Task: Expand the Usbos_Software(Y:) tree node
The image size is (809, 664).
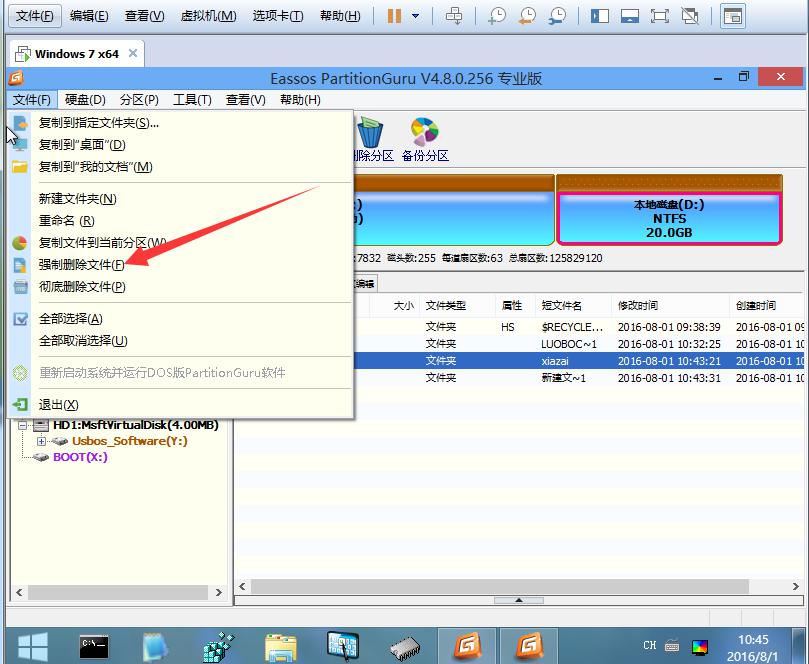Action: 41,441
